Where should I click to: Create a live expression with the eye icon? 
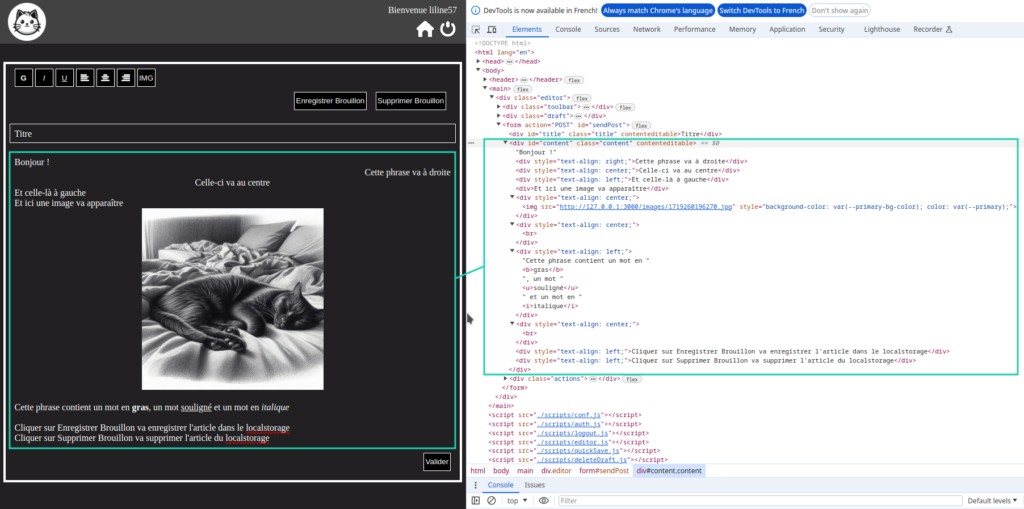click(x=543, y=501)
